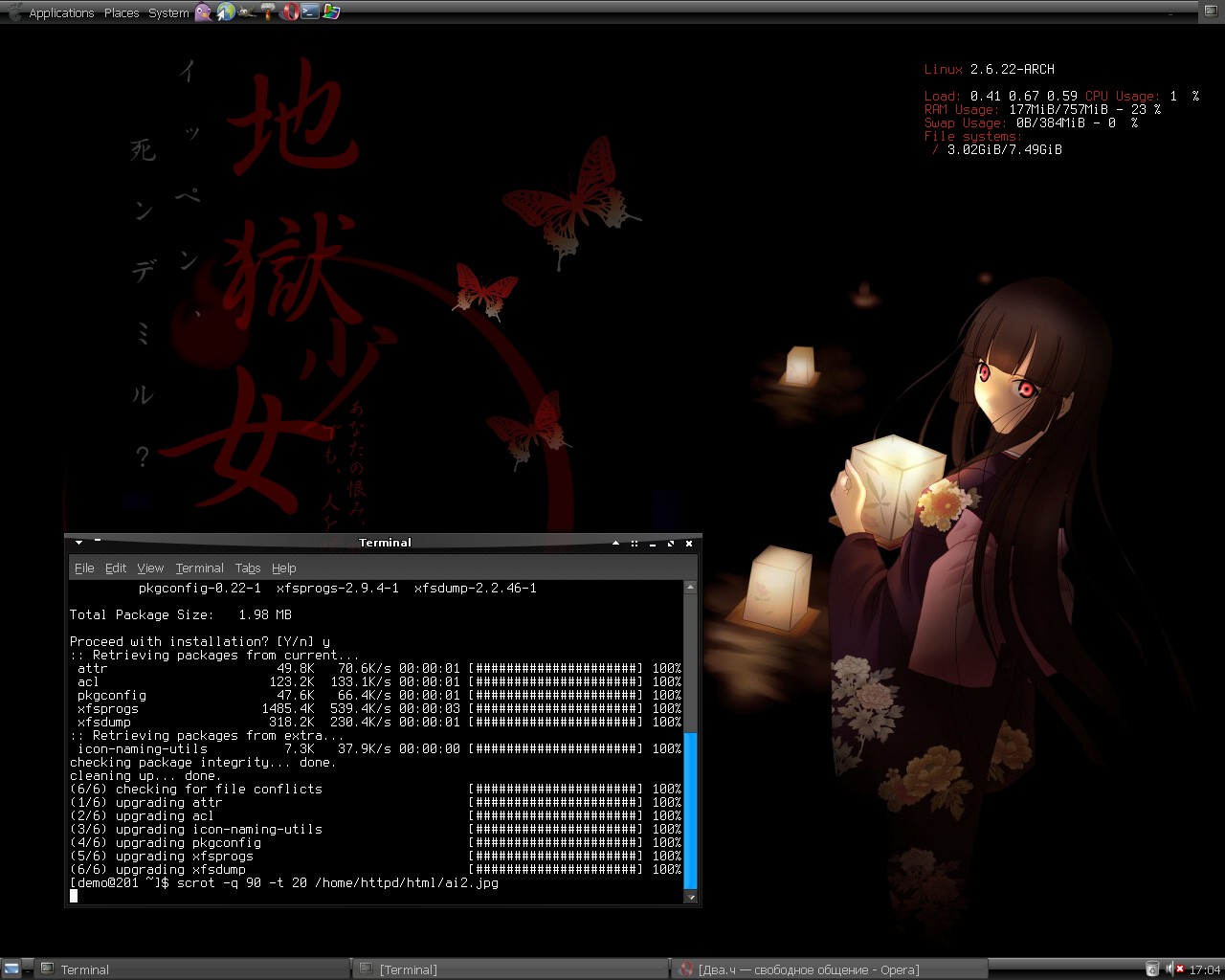Open the Help menu in Terminal

(284, 568)
